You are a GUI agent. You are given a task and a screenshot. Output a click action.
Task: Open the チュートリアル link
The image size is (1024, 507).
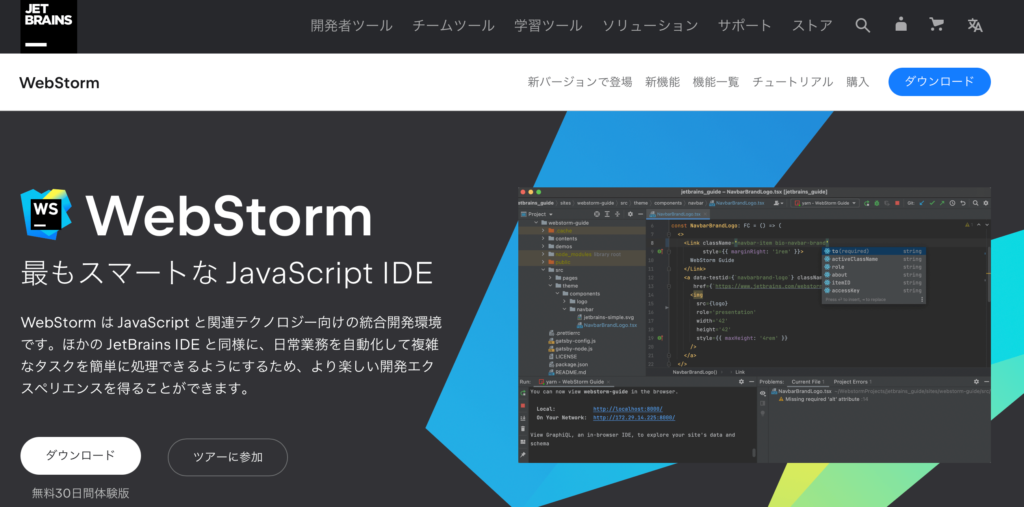793,82
